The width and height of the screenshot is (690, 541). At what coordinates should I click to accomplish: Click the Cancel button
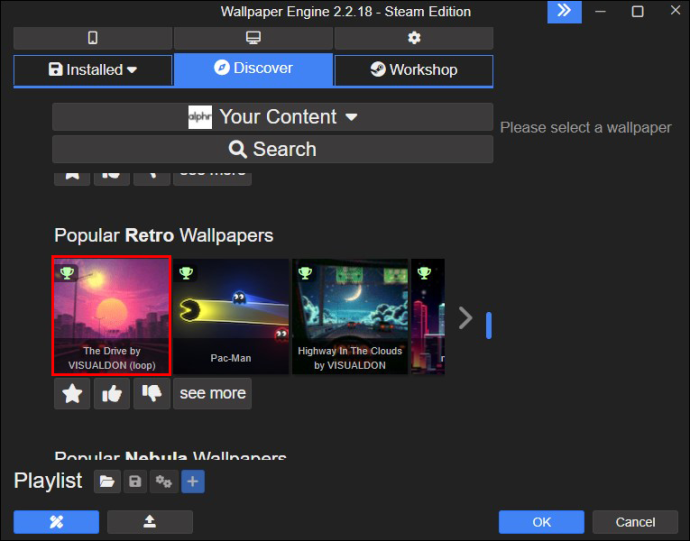635,522
